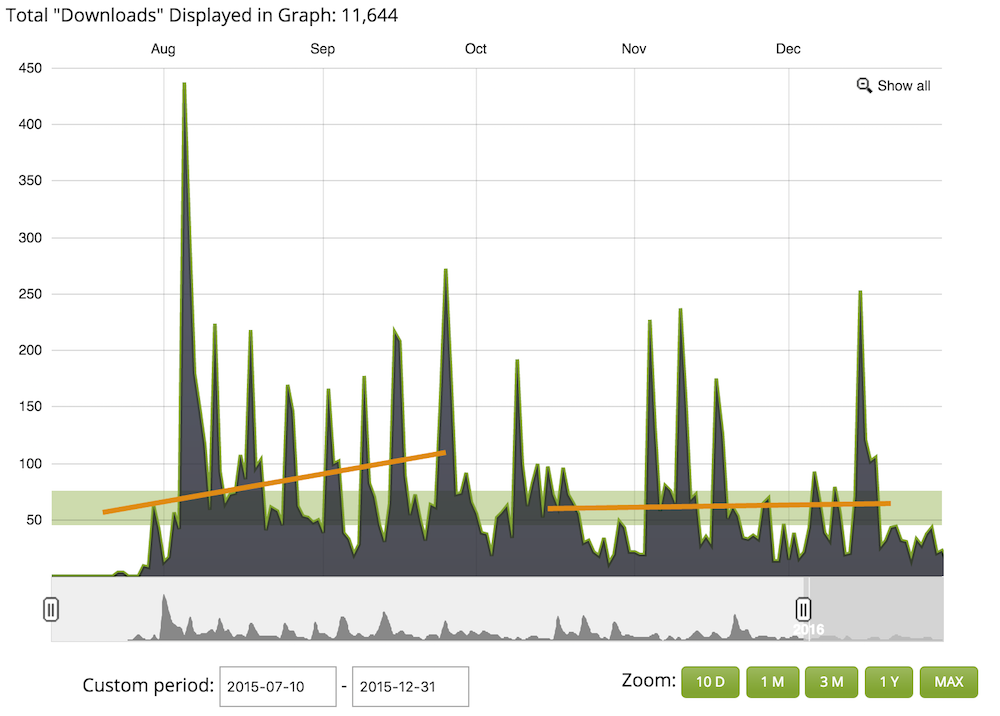Screen dimensions: 1000x716
Task: Click the '300' y-axis value
Action: (x=30, y=238)
